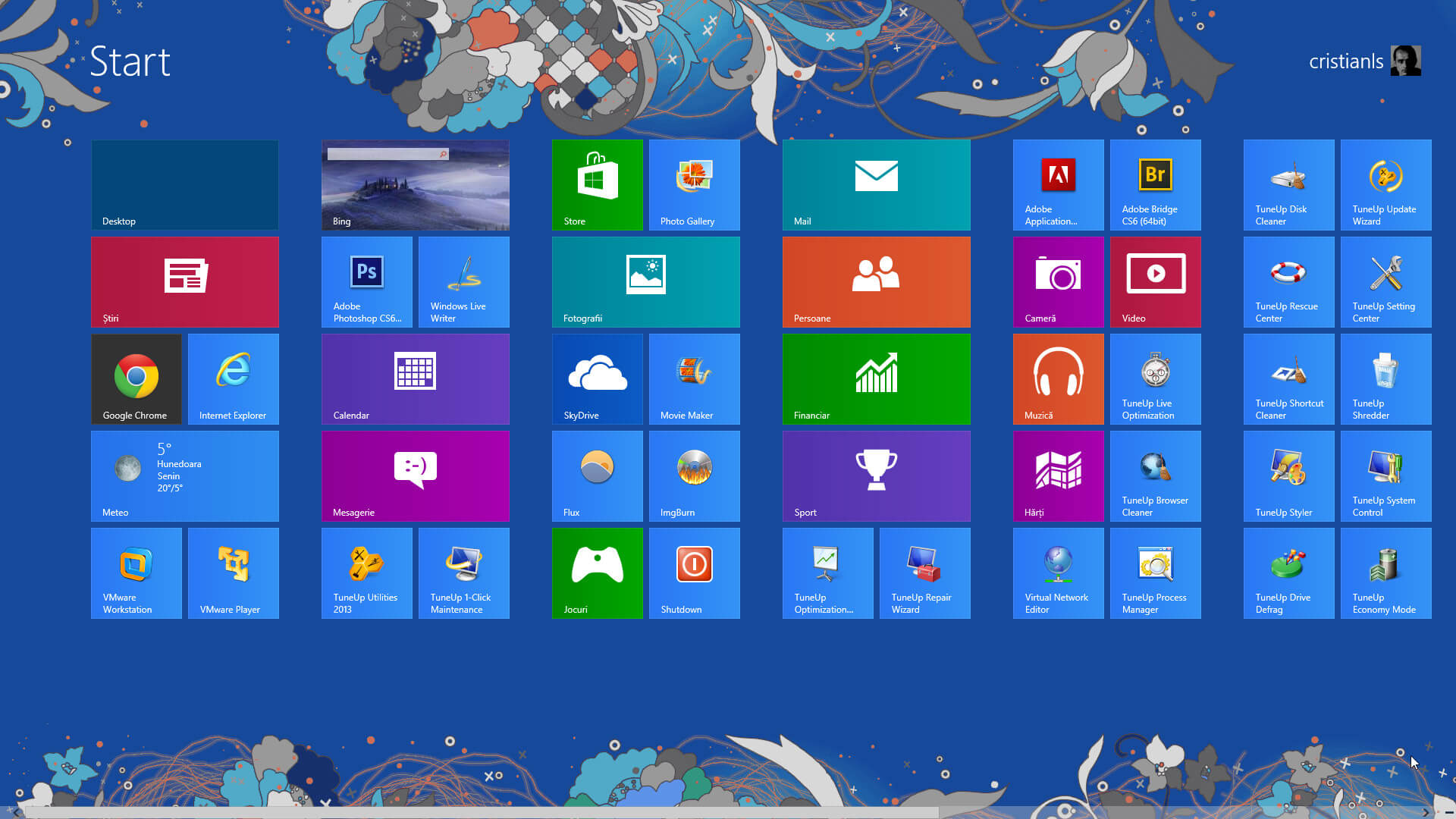Viewport: 1456px width, 819px height.
Task: Launch VMware Player tile
Action: 233,573
